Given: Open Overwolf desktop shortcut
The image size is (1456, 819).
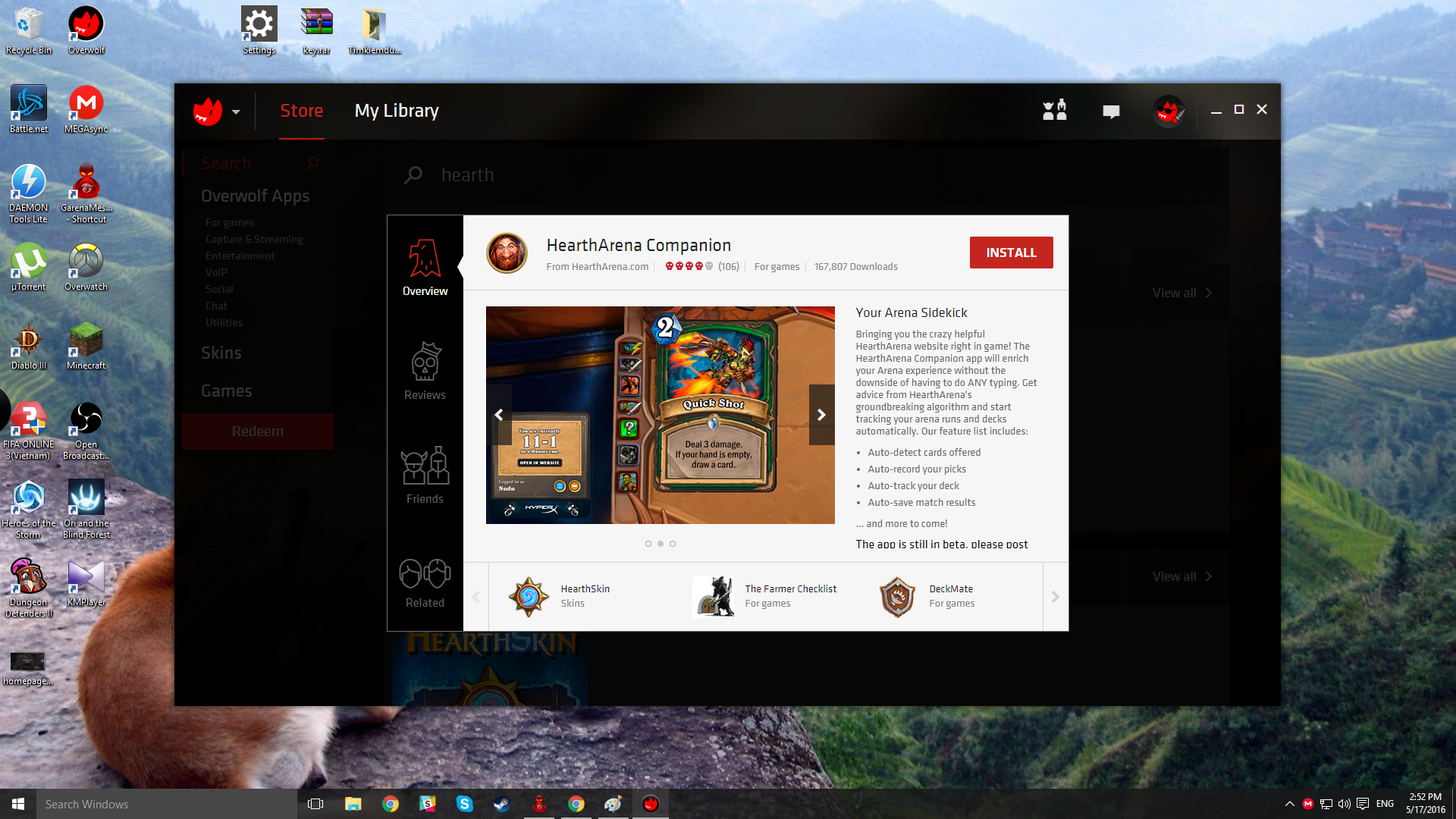Looking at the screenshot, I should [x=86, y=30].
